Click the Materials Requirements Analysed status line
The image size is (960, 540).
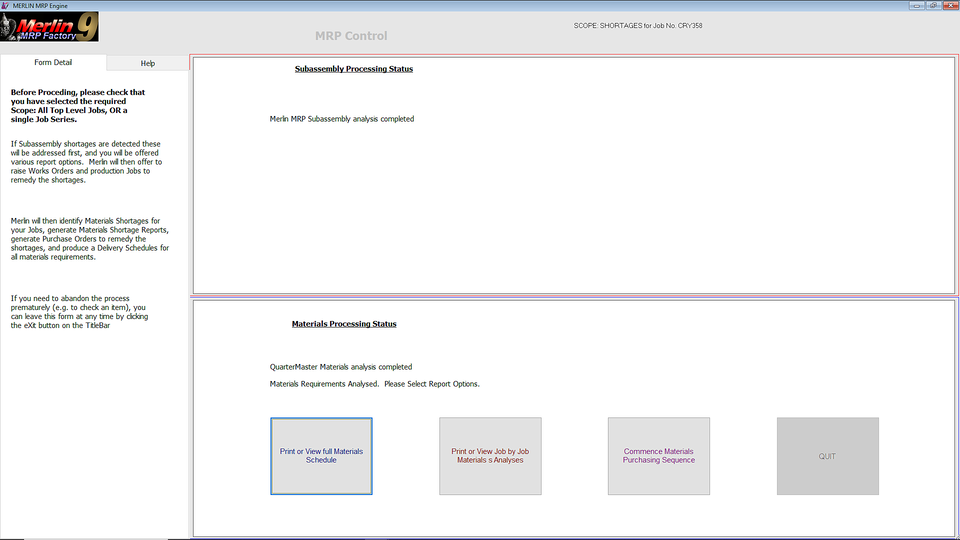click(374, 384)
